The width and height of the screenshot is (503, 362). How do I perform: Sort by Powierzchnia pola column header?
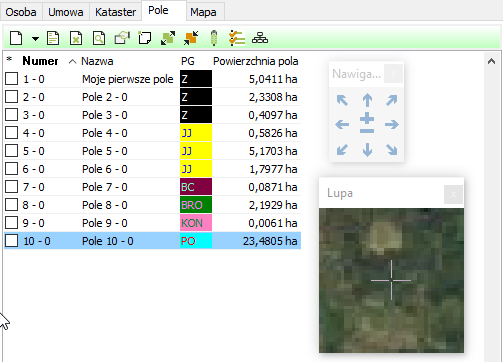click(256, 61)
